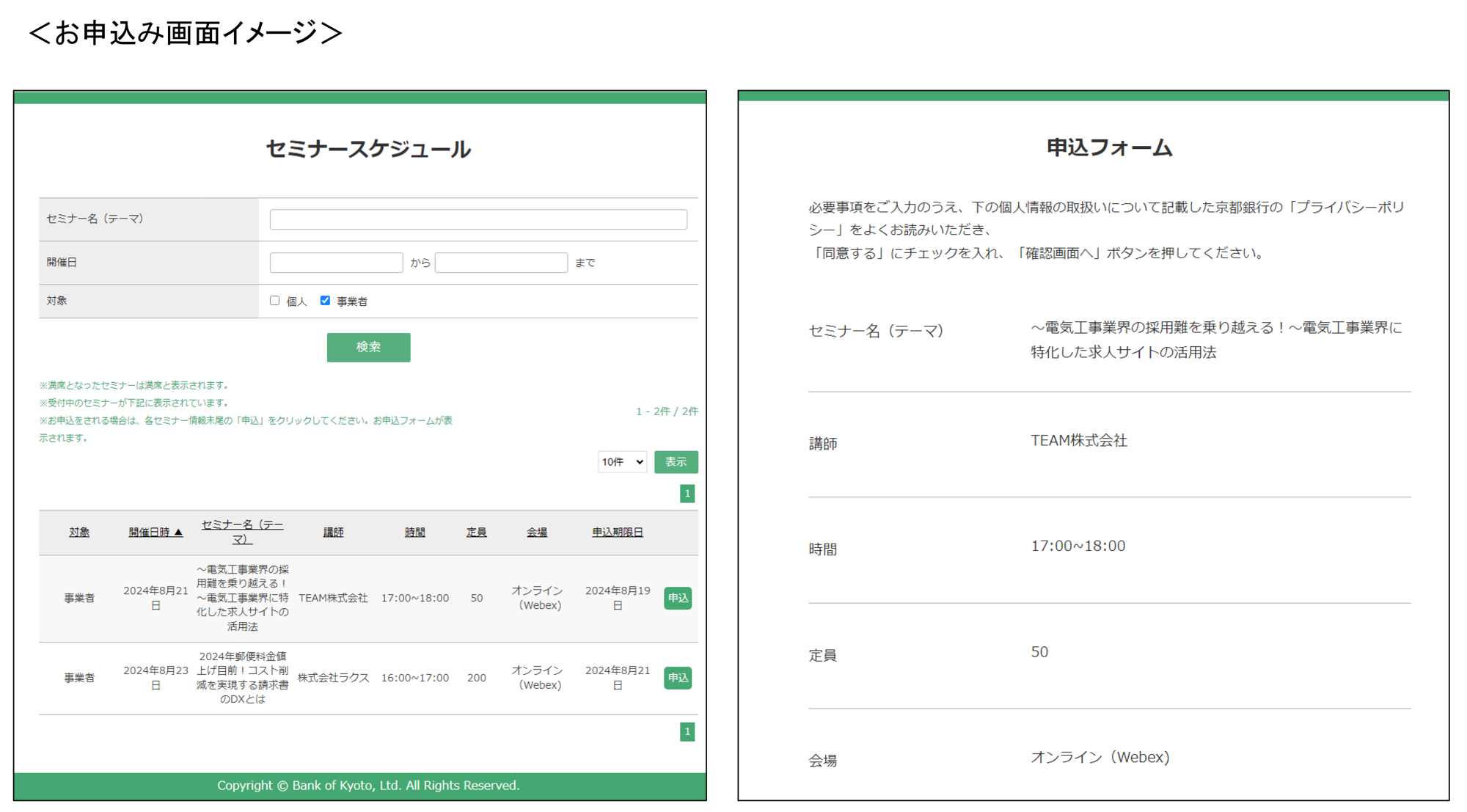This screenshot has width=1467, height=812.
Task: Uncheck the 事業者 checkbox
Action: 325,301
